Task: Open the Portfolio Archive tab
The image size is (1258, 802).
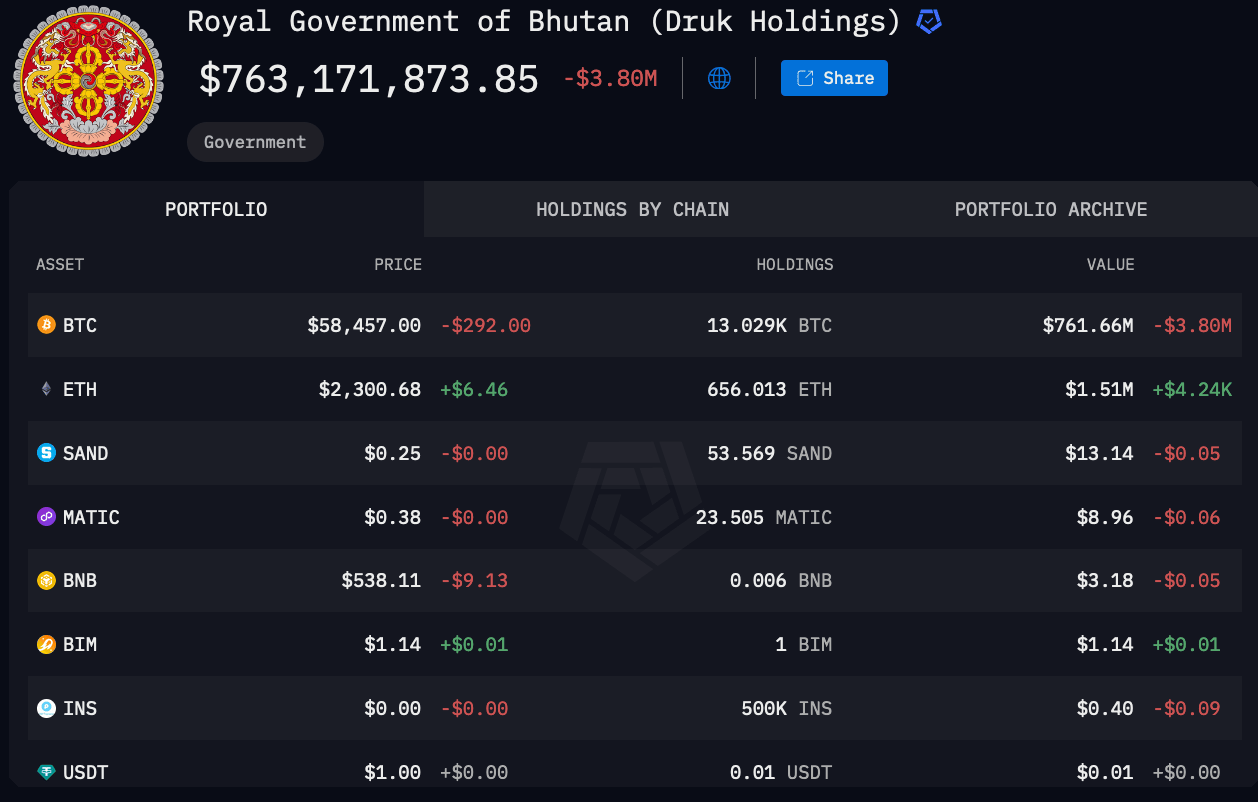Action: pyautogui.click(x=1050, y=210)
